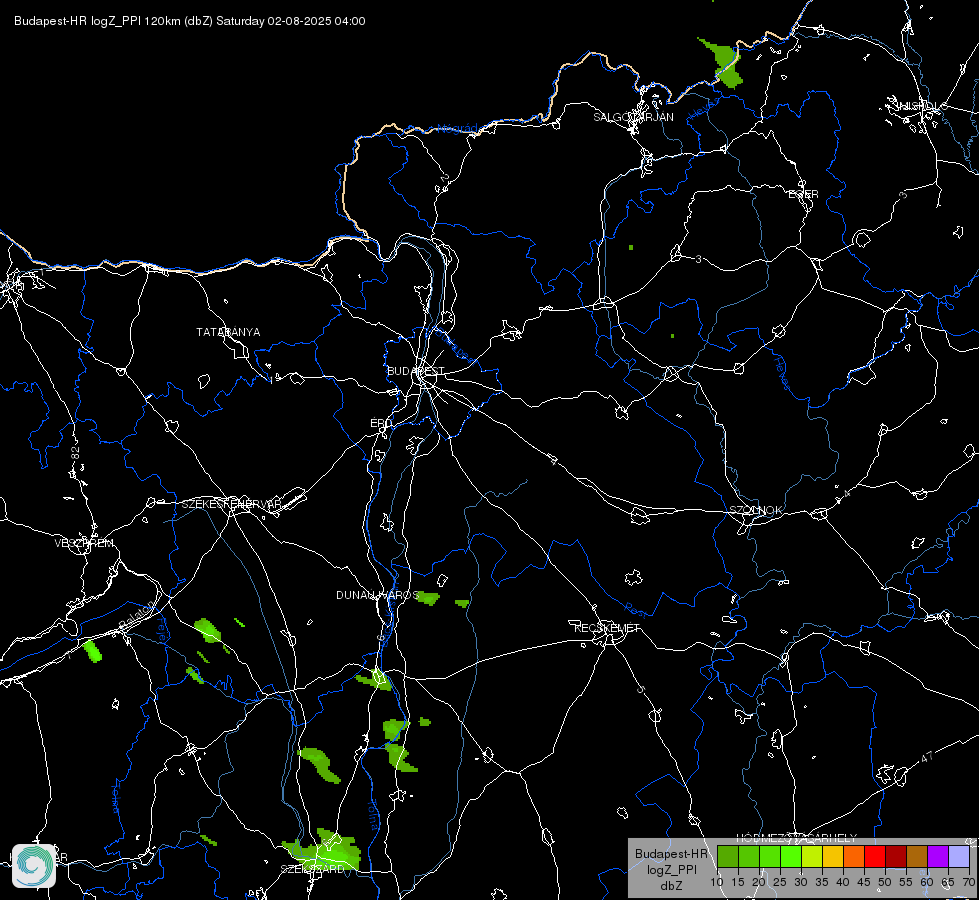The height and width of the screenshot is (900, 979).
Task: Pick the orange 40–45 dBZ legend swatch
Action: pyautogui.click(x=854, y=856)
